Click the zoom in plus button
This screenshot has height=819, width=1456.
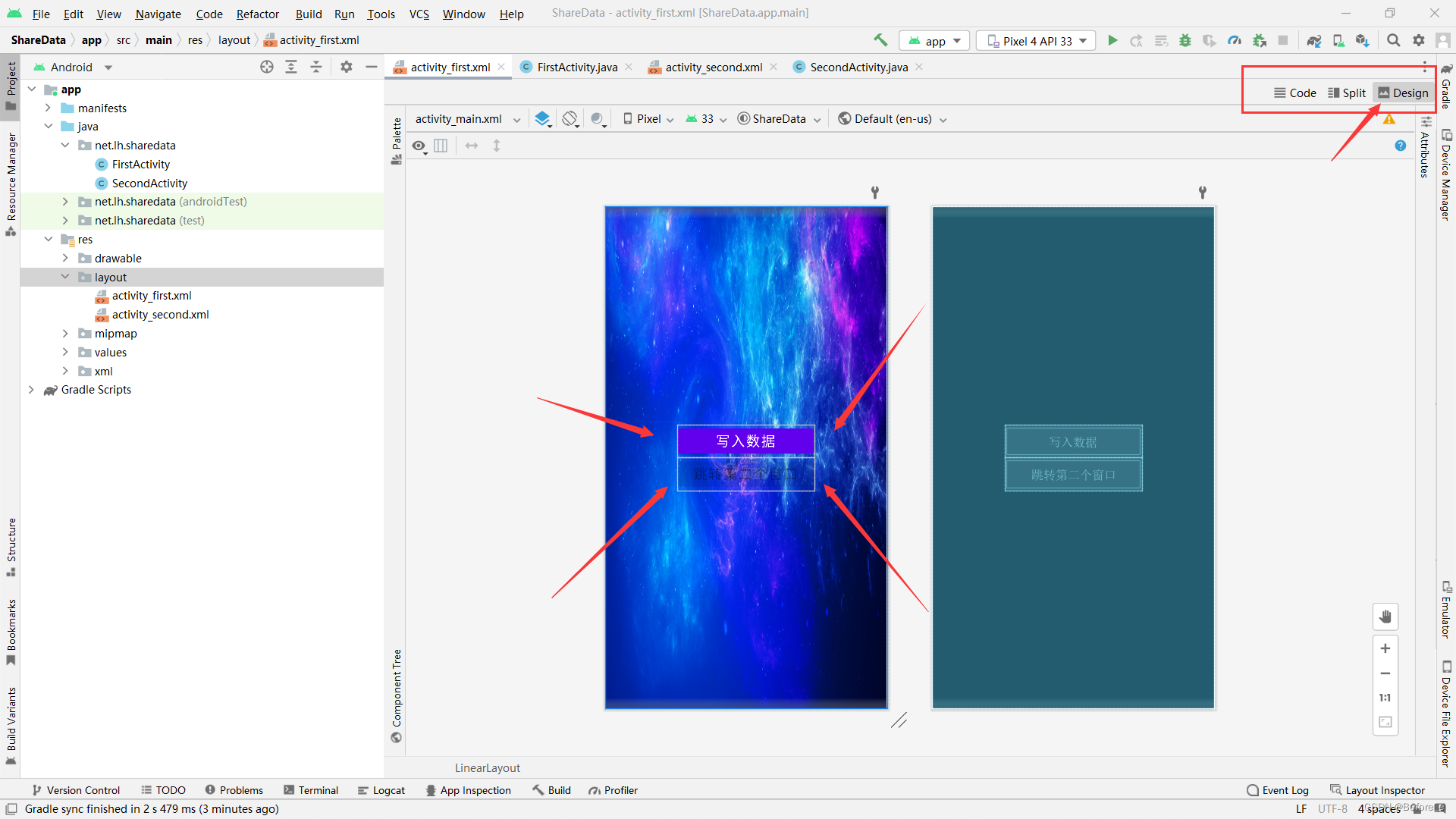[x=1385, y=648]
